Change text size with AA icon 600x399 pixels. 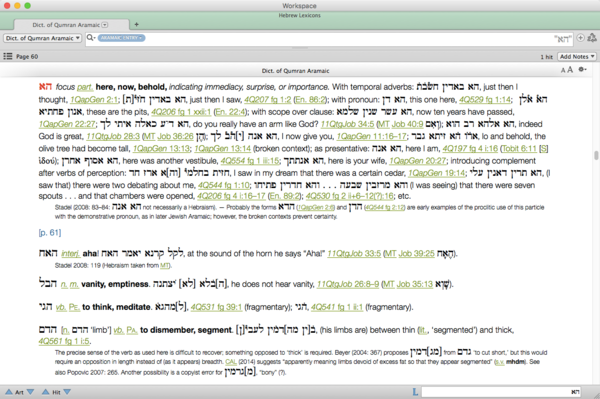tap(567, 70)
